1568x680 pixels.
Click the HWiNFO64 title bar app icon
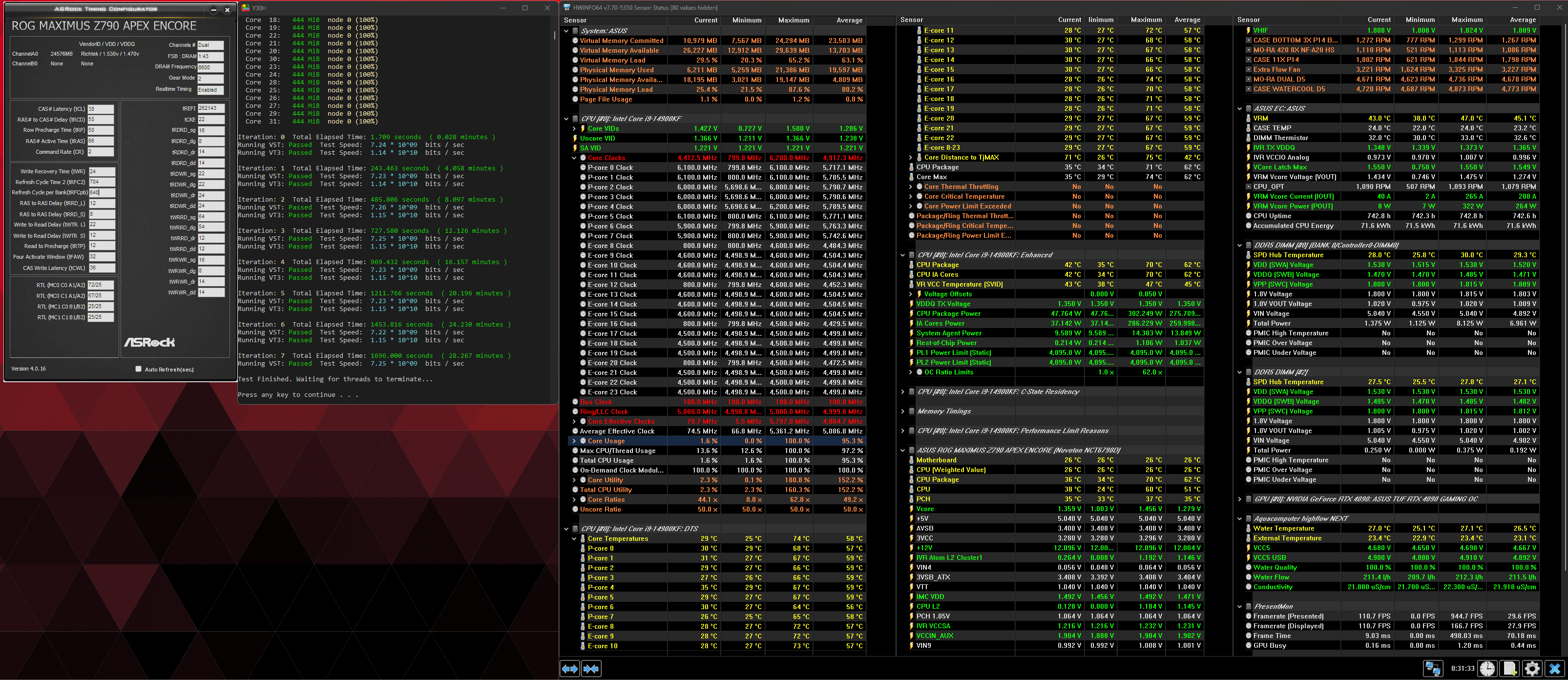click(566, 8)
